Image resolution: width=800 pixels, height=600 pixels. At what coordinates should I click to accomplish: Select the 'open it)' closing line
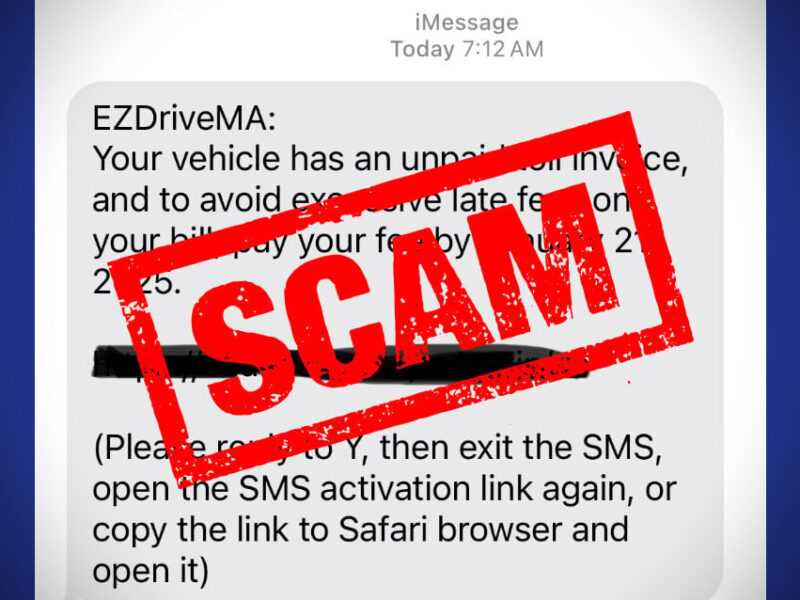click(x=151, y=571)
